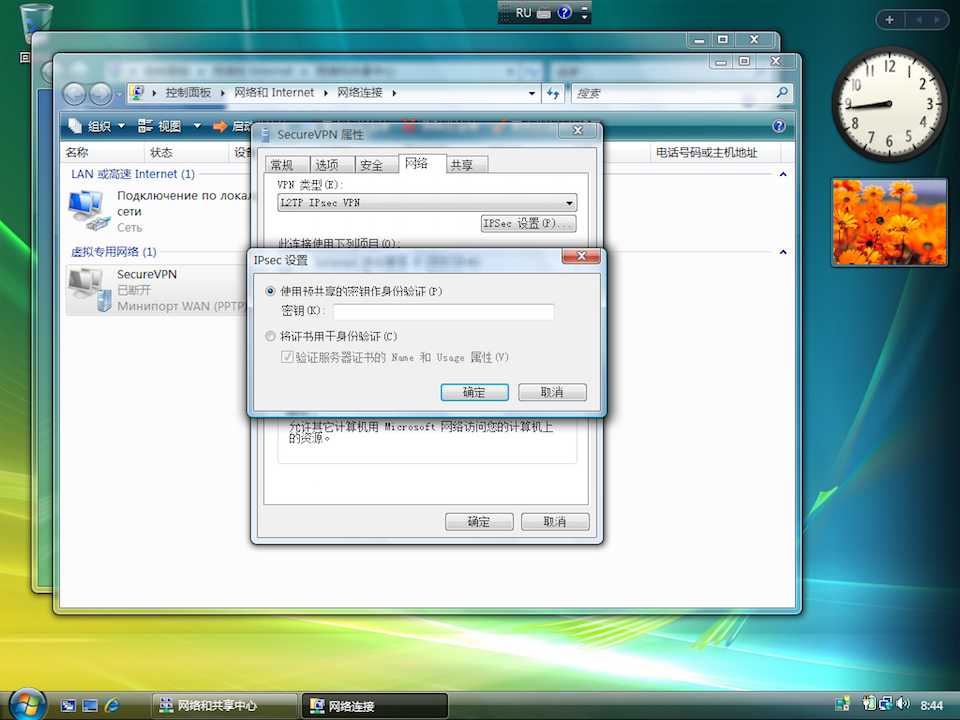Select the certificate authentication radio button
Viewport: 960px width, 720px height.
coord(270,336)
